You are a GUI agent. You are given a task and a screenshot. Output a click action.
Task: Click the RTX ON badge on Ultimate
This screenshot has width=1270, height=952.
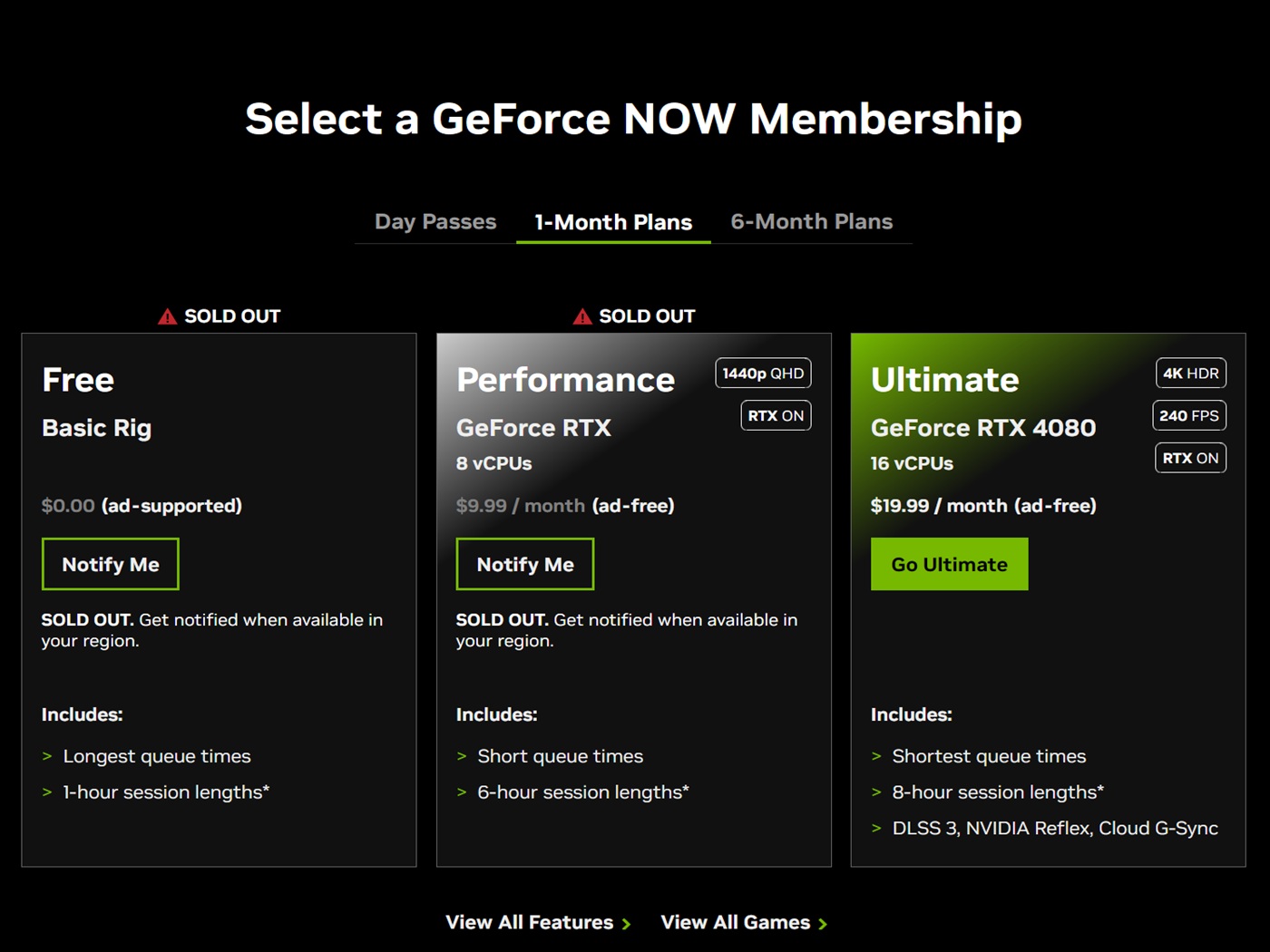tap(1191, 458)
